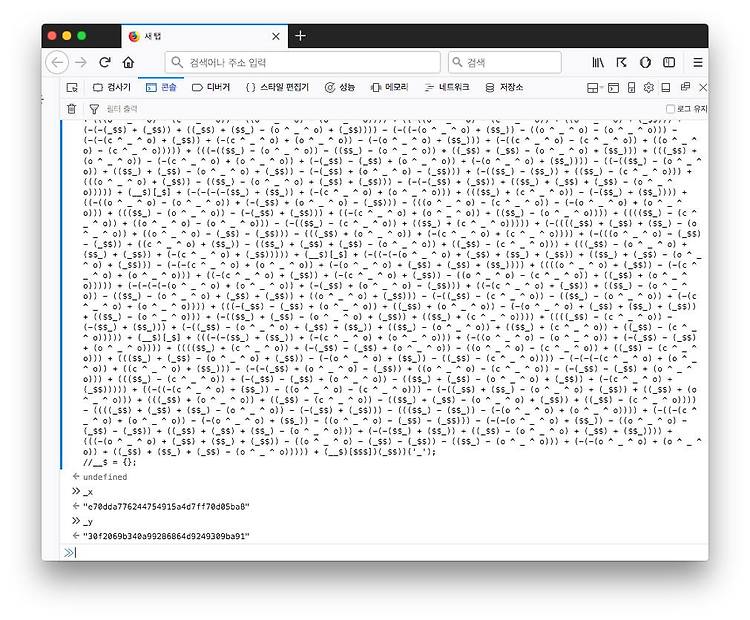Screen dimensions: 750x620
Task: Open the library bookshelf icon
Action: click(x=598, y=62)
